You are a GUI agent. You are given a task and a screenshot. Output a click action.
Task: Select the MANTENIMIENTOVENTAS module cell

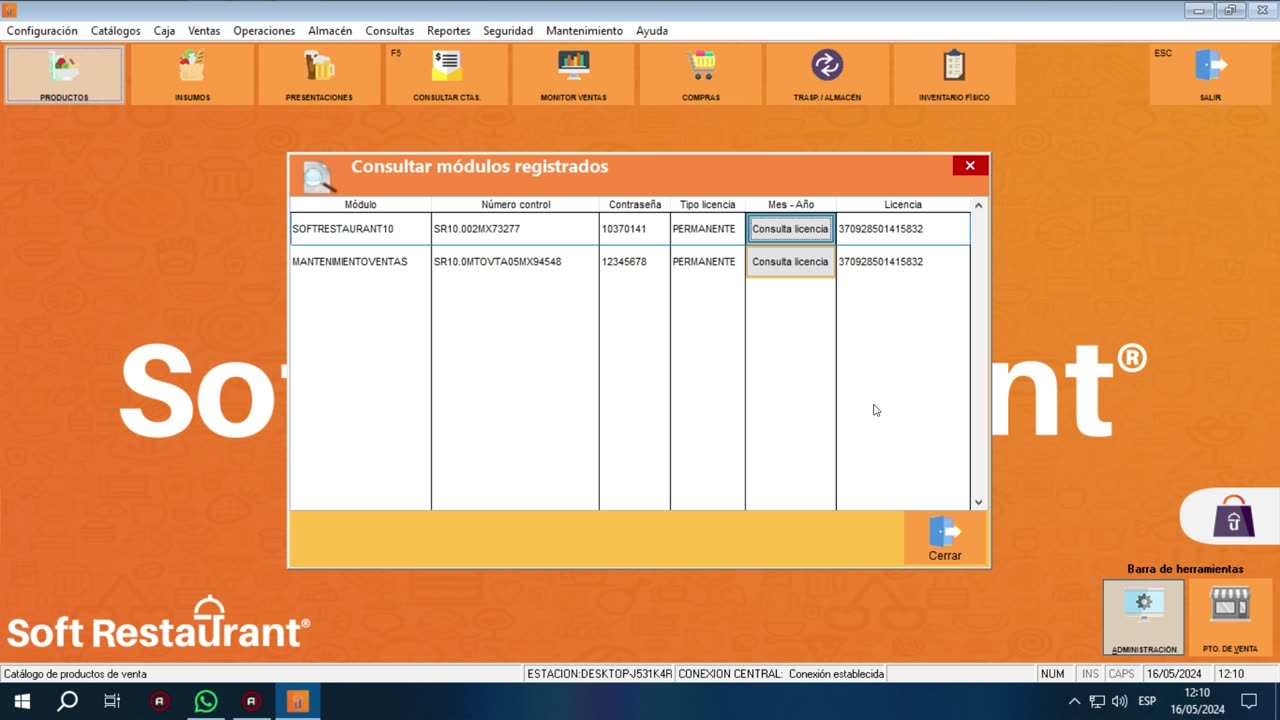[361, 262]
